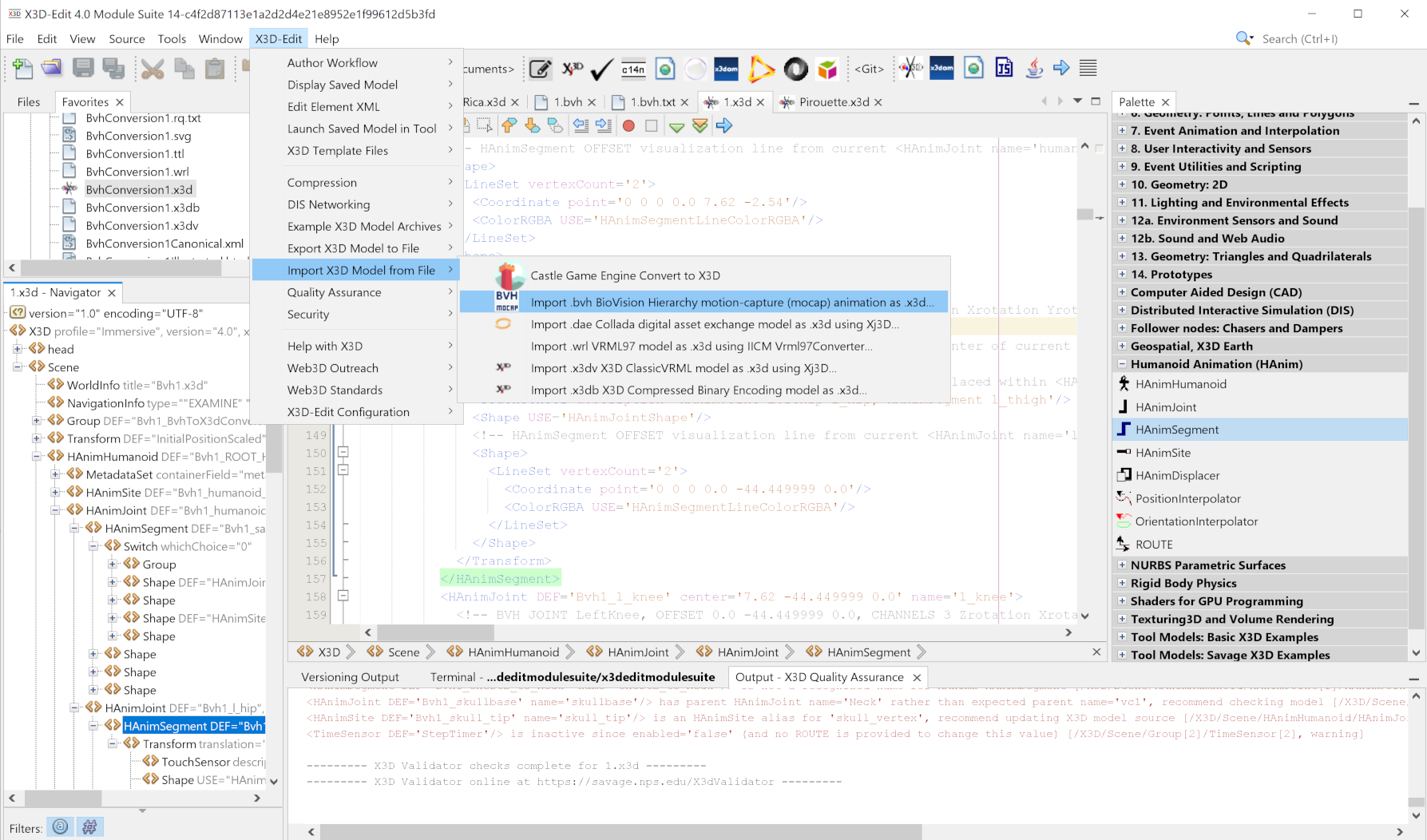Viewport: 1427px width, 840px height.
Task: Select the ROUTE item in the palette
Action: 1154,545
